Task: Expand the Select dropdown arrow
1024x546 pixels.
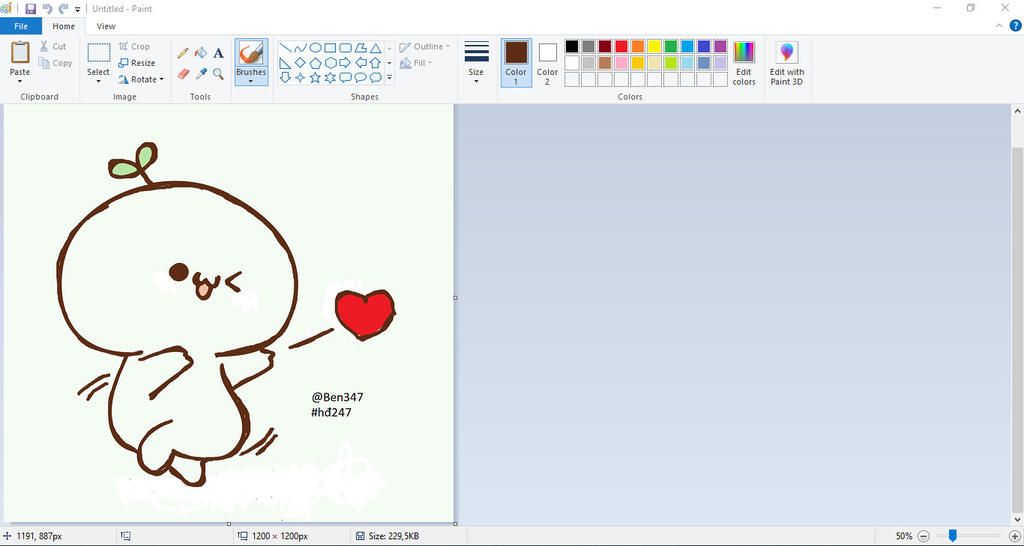Action: [99, 81]
